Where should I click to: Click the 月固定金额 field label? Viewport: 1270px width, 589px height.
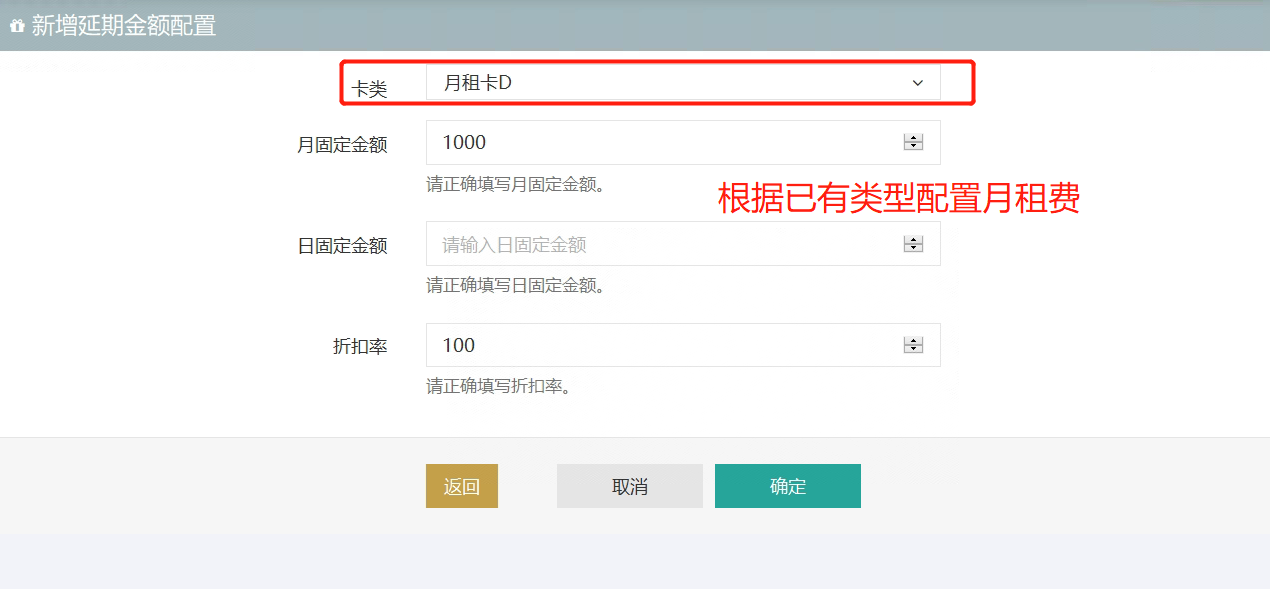(342, 144)
